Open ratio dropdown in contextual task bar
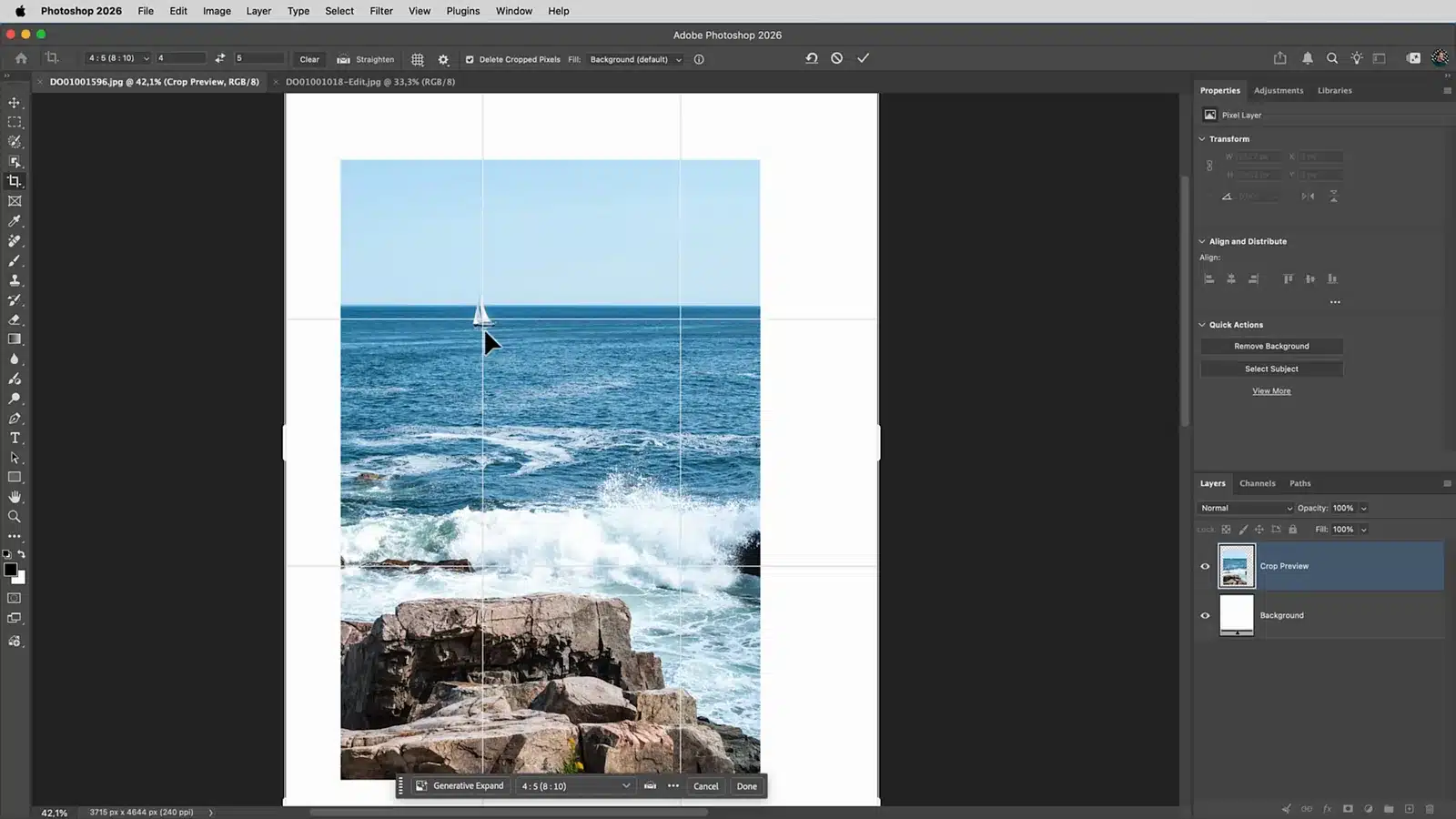This screenshot has height=819, width=1456. pyautogui.click(x=575, y=786)
